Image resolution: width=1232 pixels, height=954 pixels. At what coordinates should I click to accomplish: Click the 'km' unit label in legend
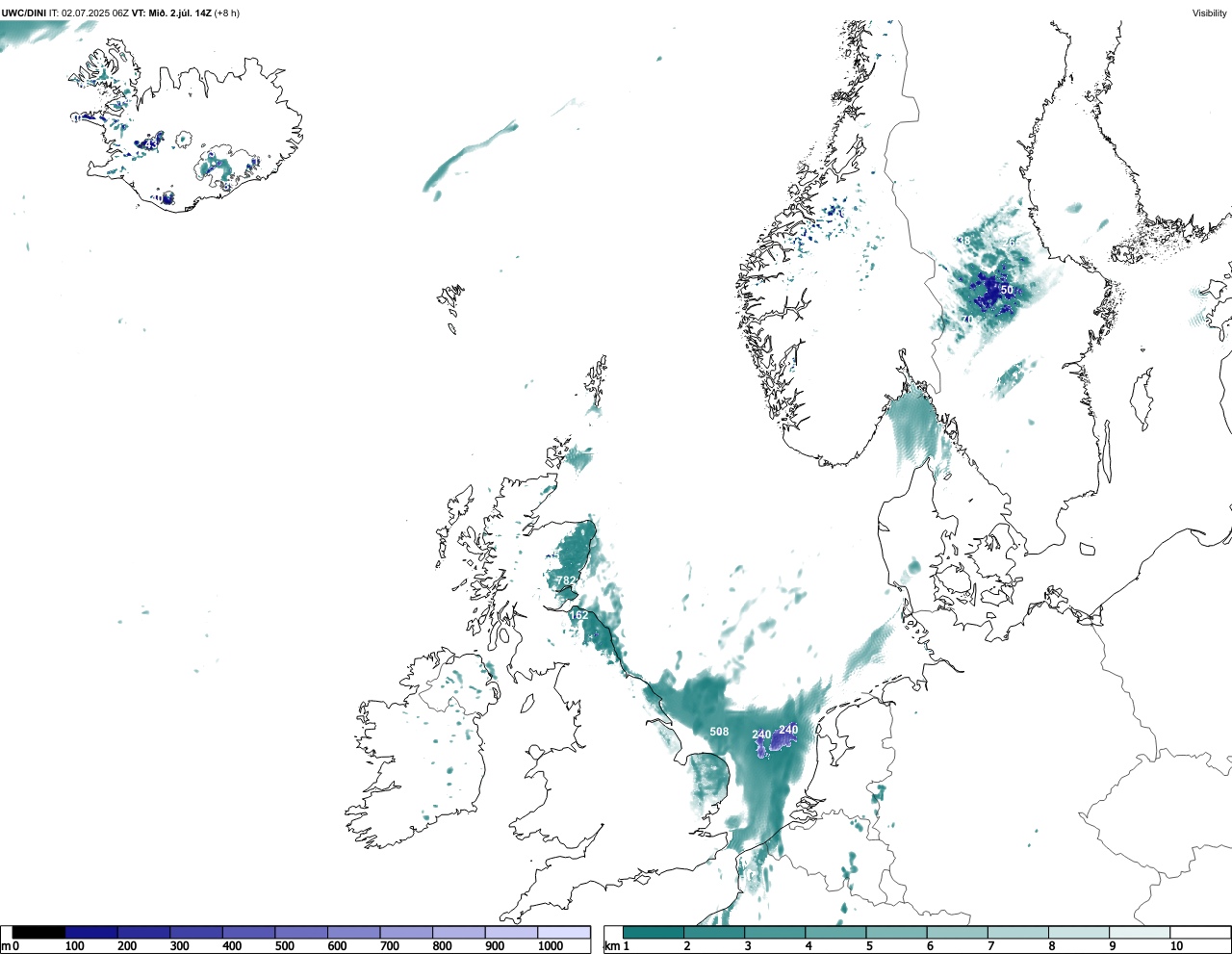point(612,946)
